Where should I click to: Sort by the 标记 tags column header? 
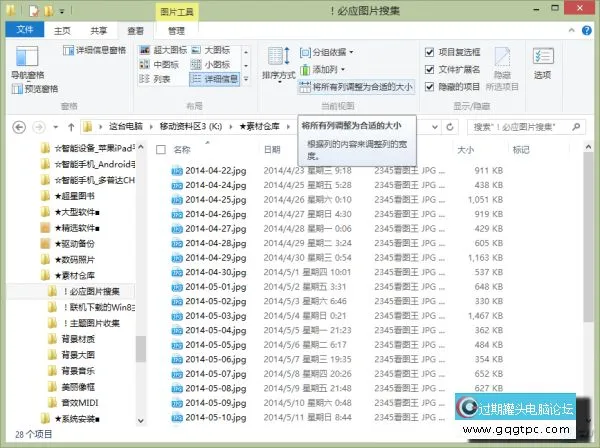tap(521, 150)
